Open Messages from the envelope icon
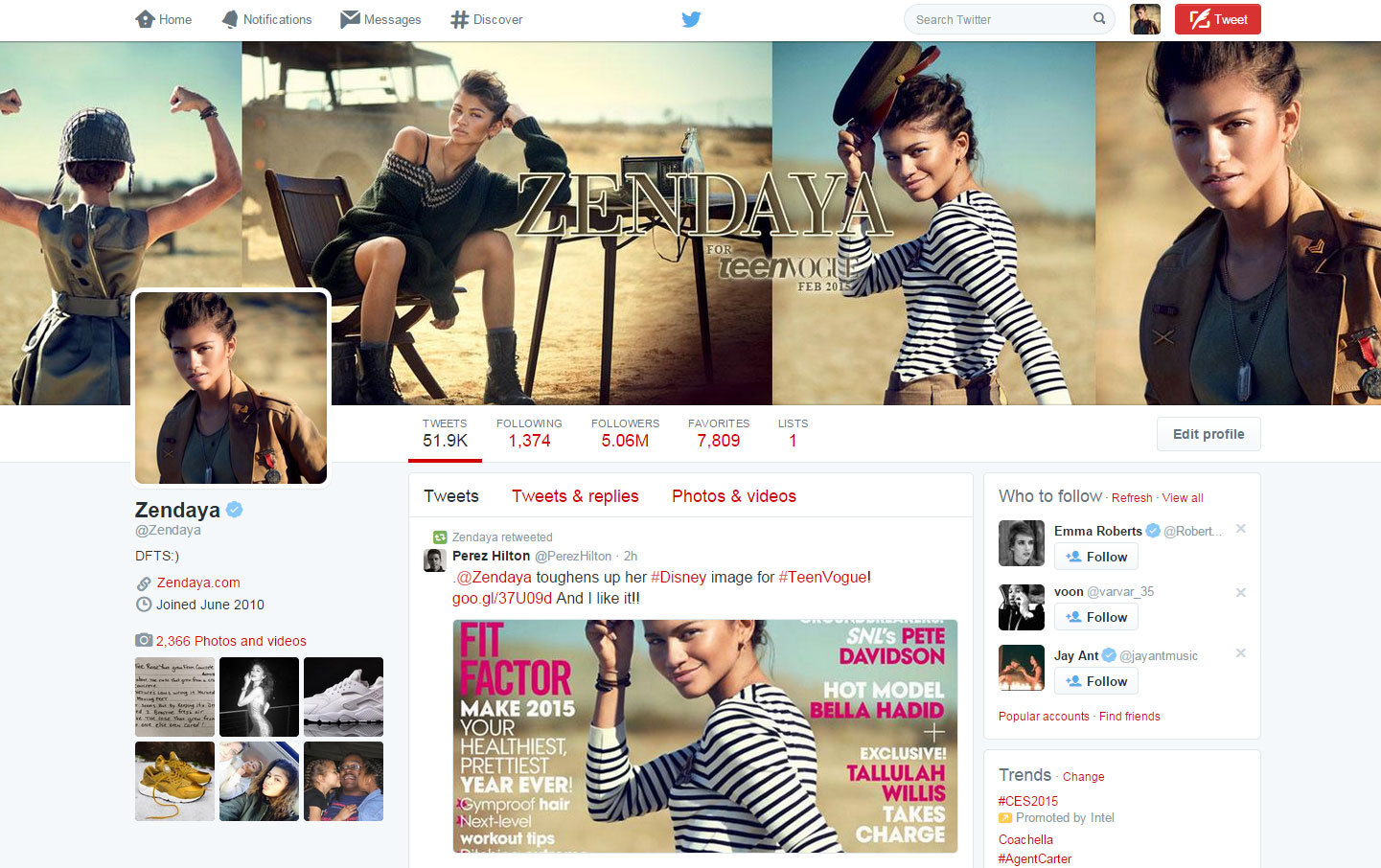The image size is (1381, 868). click(x=350, y=19)
